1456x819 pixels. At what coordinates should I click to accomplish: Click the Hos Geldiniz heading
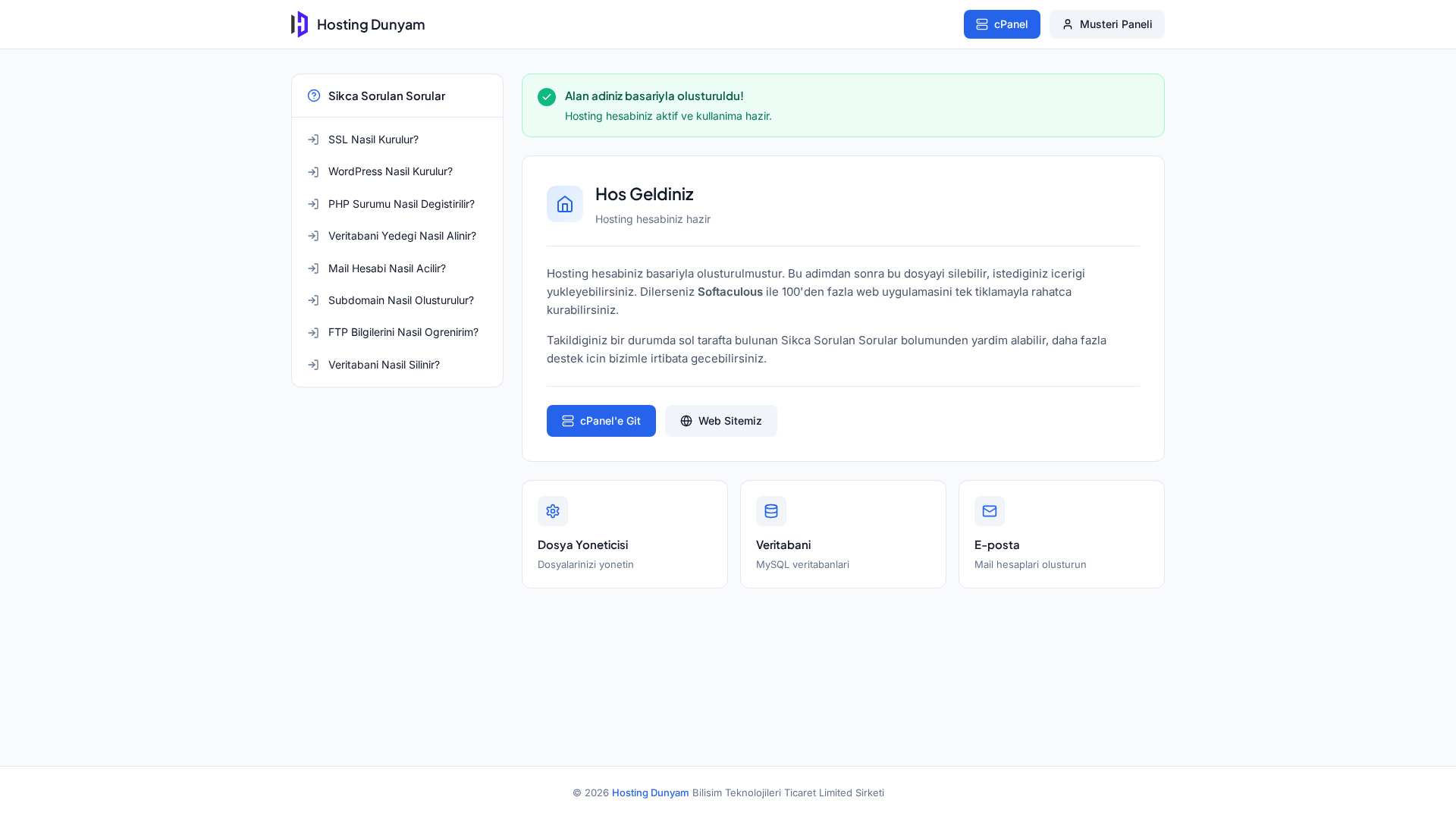tap(645, 194)
